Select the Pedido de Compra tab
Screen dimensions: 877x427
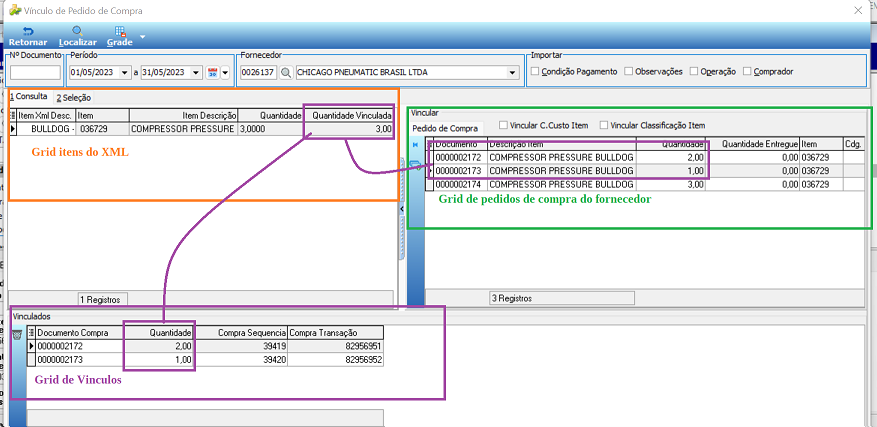[x=445, y=128]
